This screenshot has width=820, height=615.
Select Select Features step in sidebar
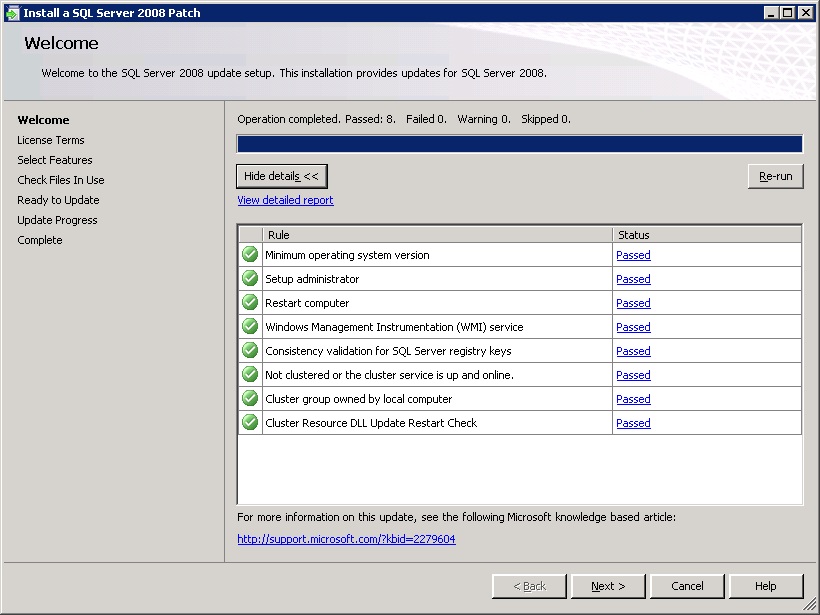(55, 160)
